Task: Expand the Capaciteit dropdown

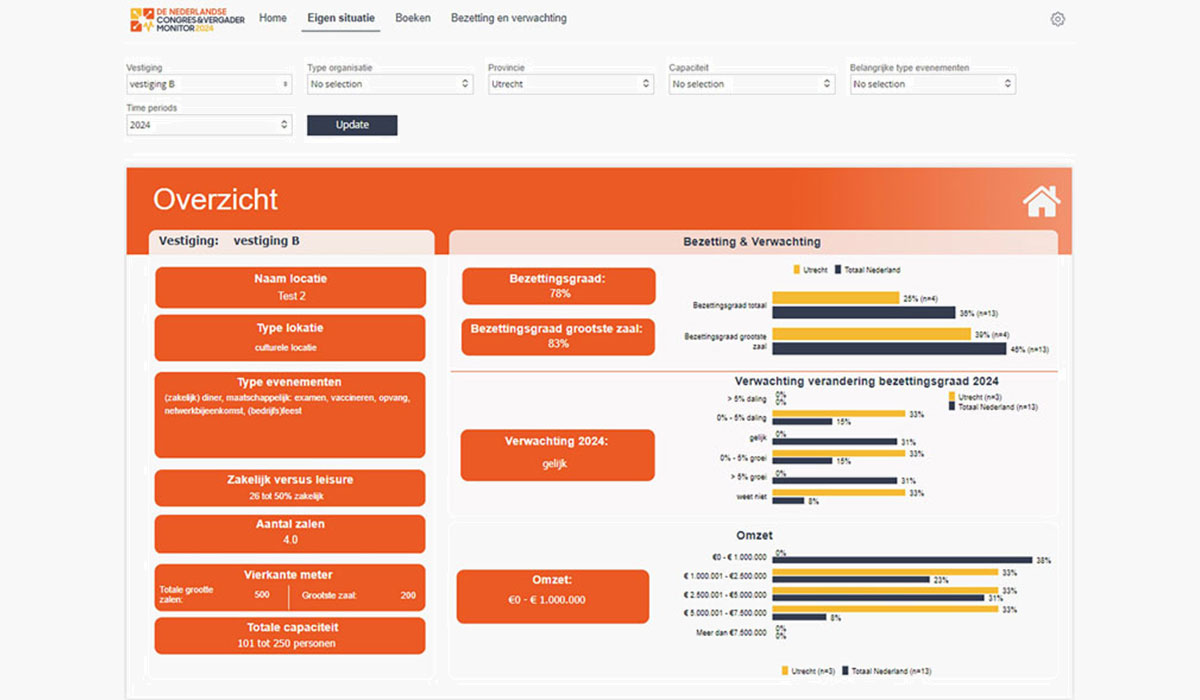Action: pos(752,84)
